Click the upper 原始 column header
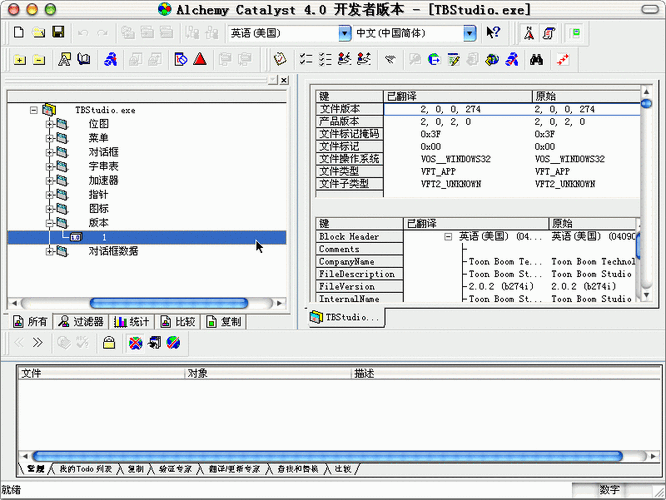The image size is (666, 500). point(586,96)
